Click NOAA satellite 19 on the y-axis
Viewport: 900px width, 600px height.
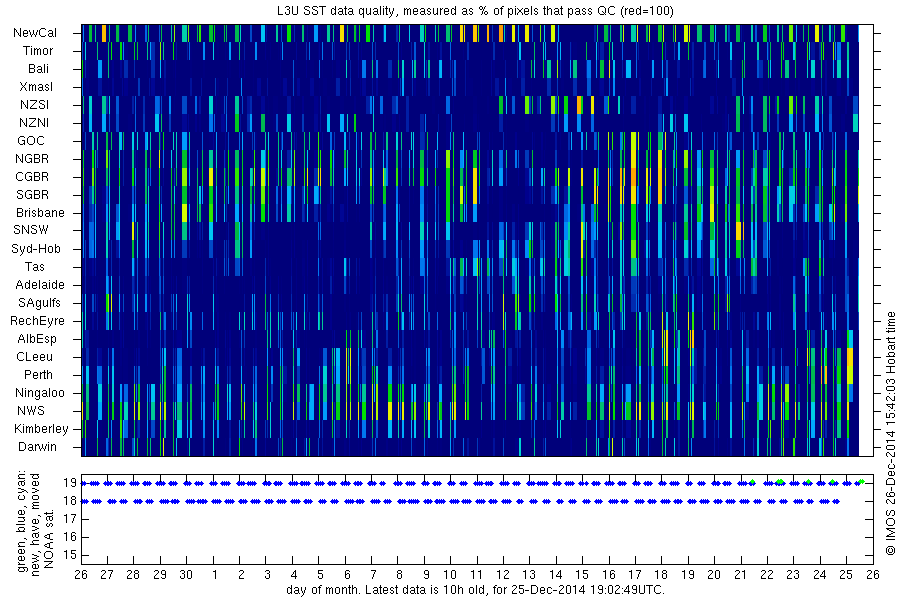click(70, 483)
